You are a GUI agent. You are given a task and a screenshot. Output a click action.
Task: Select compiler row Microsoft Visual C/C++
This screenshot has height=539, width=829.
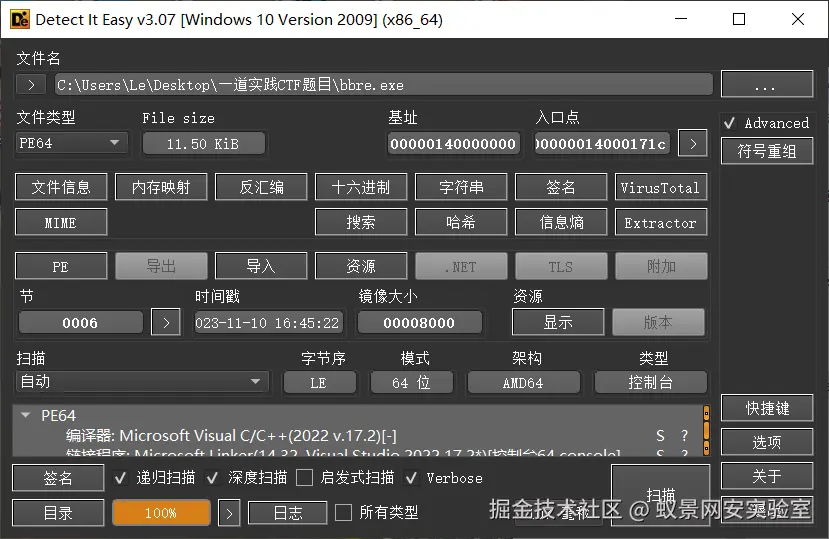pyautogui.click(x=358, y=436)
